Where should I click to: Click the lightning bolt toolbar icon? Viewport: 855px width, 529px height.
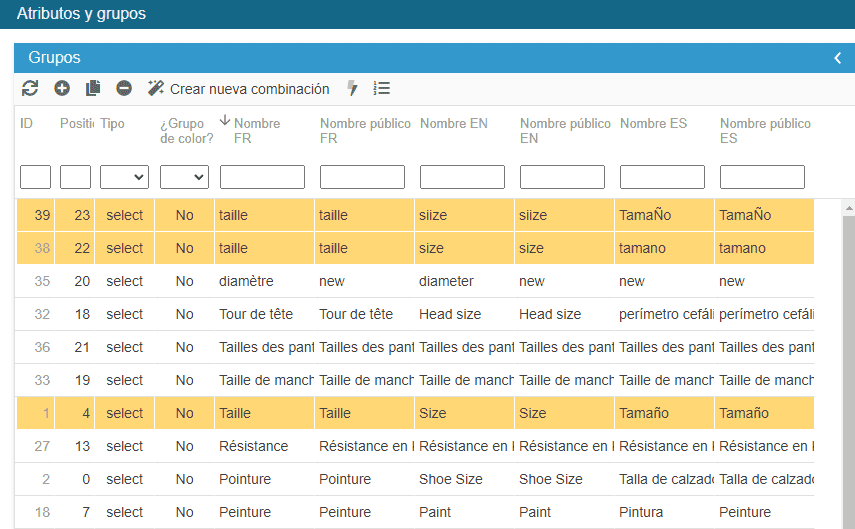click(x=352, y=89)
